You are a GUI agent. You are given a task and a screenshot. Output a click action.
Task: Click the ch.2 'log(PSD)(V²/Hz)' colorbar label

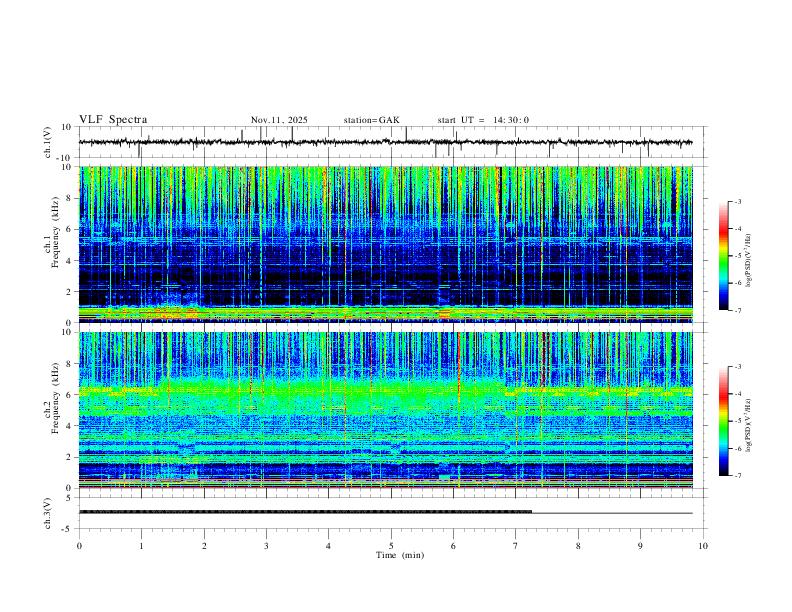point(749,426)
